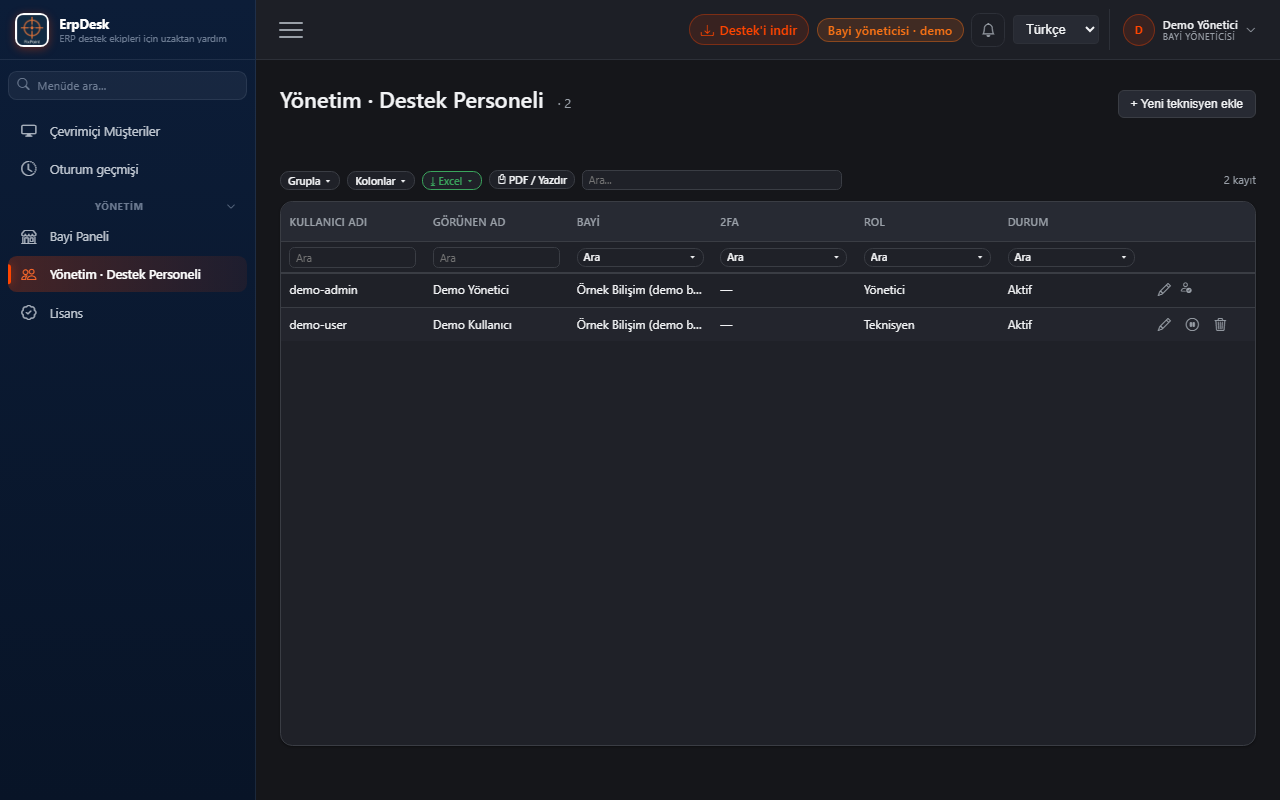Edit the demo-user row with pencil icon
Screen dimensions: 1280x800
point(1164,325)
